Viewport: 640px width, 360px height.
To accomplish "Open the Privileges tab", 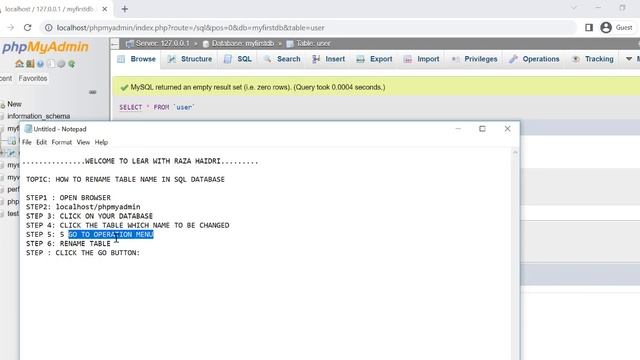I will coord(474,59).
